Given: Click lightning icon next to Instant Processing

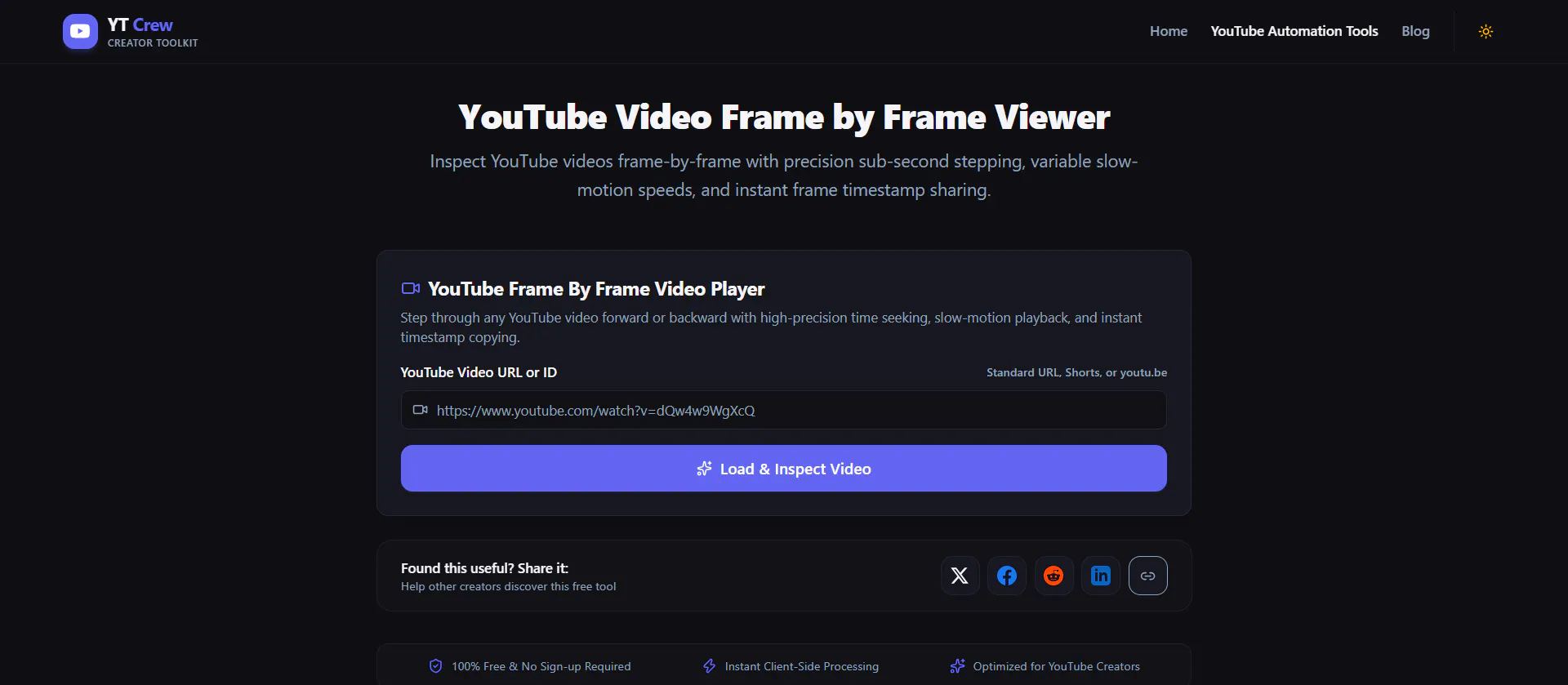Looking at the screenshot, I should [x=709, y=666].
